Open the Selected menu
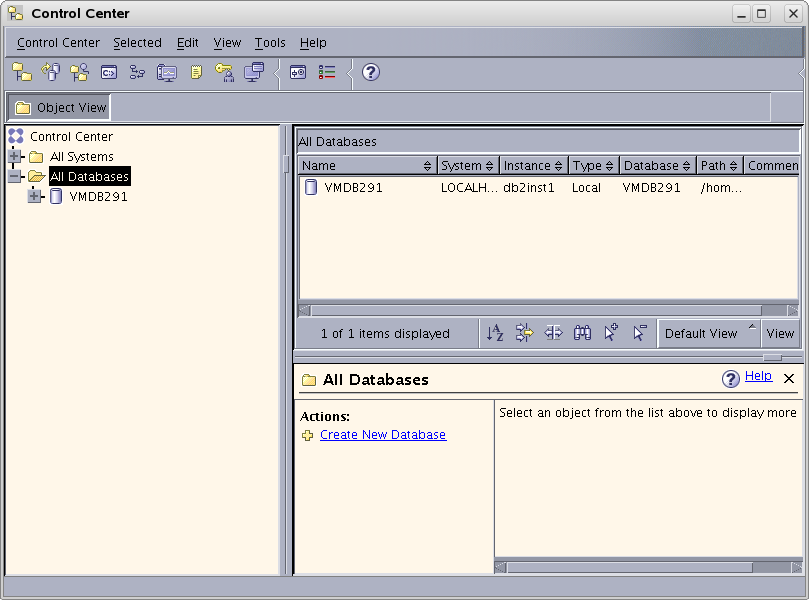This screenshot has width=809, height=600. [137, 43]
